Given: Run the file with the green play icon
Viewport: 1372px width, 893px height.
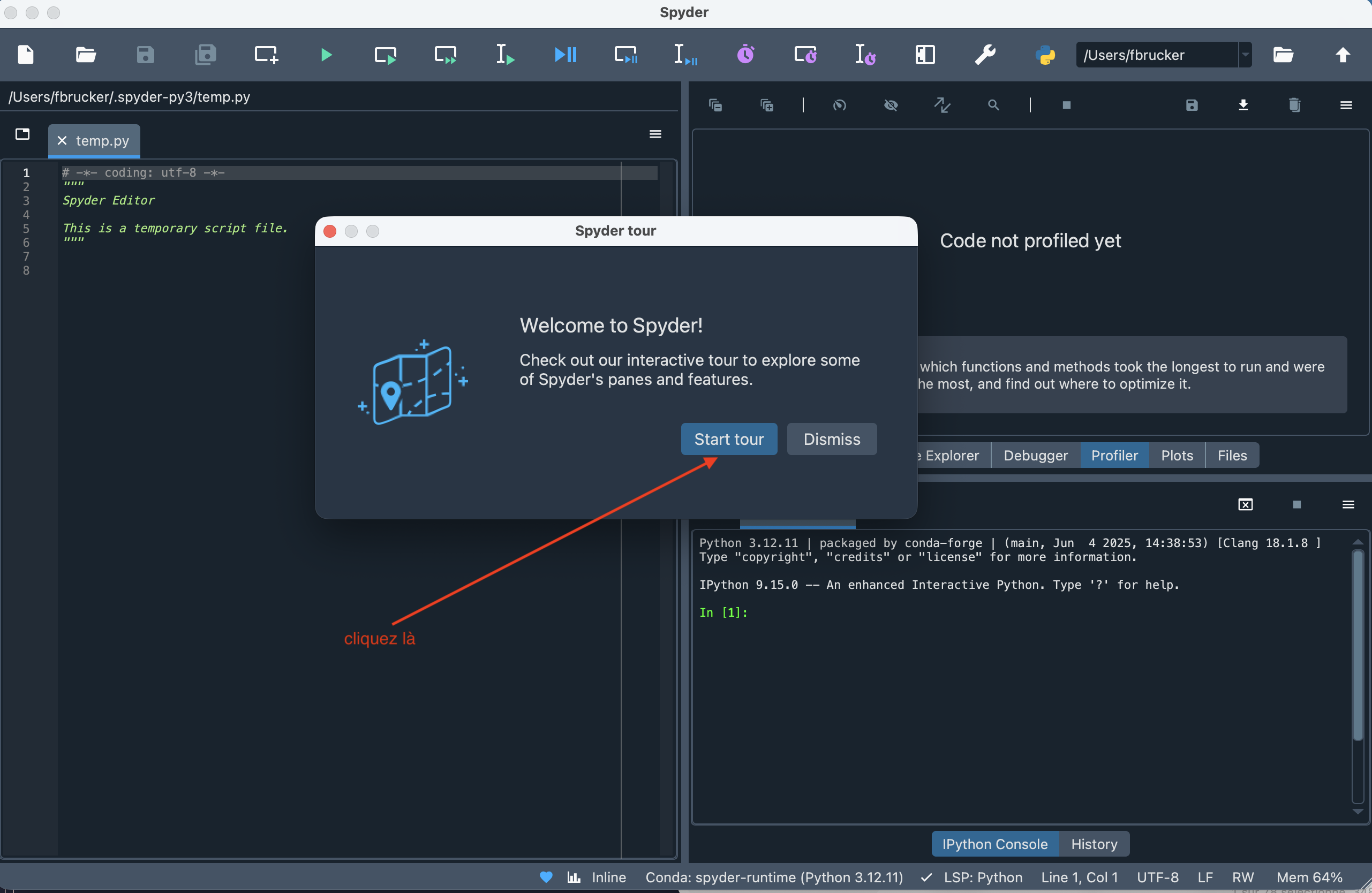Looking at the screenshot, I should pos(326,55).
